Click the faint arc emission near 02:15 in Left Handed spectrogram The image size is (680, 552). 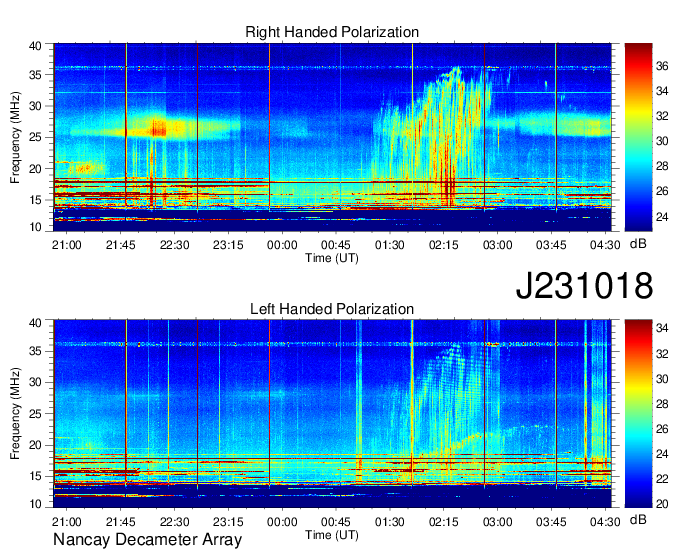[477, 438]
